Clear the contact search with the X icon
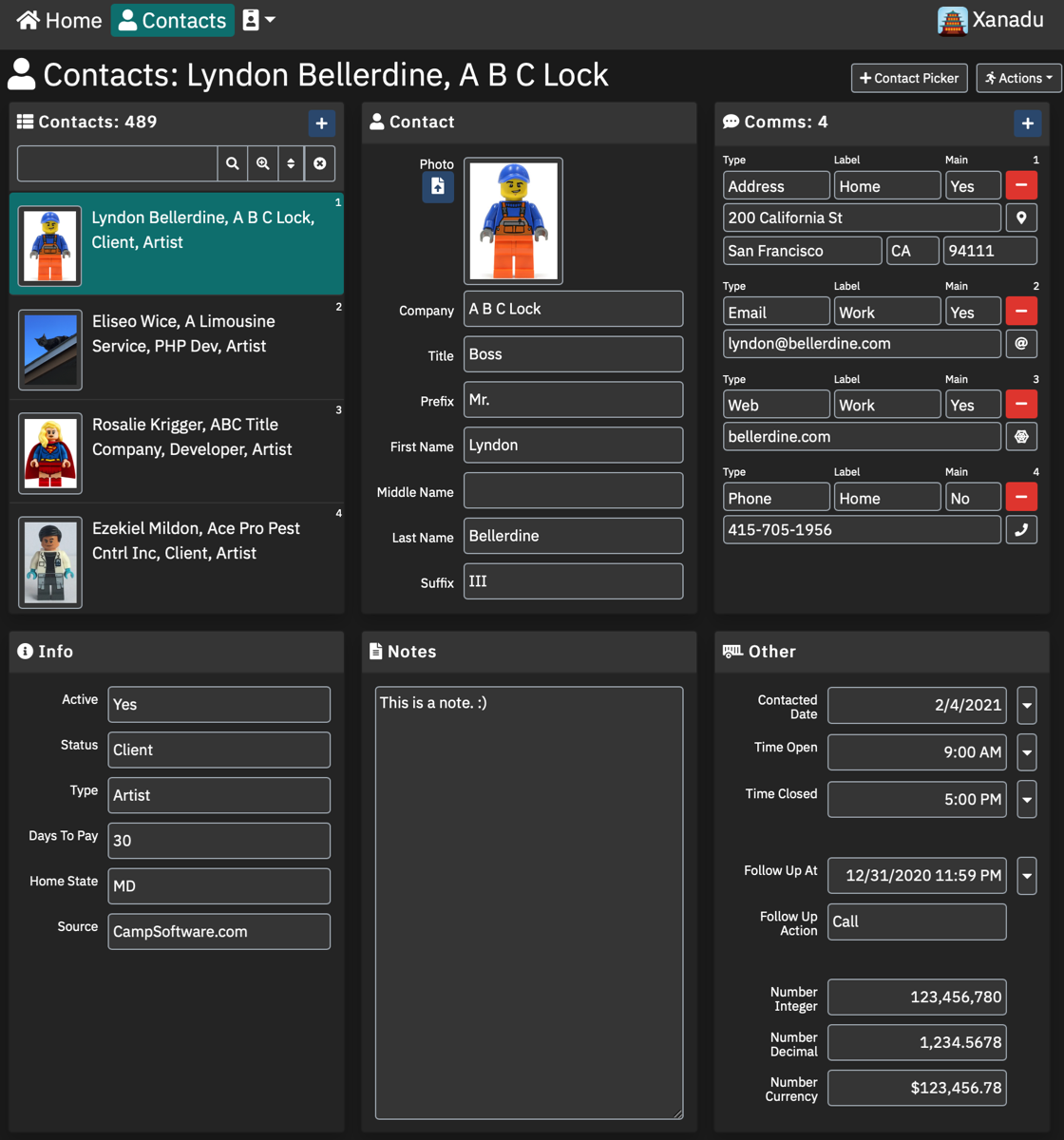The image size is (1064, 1140). tap(320, 162)
